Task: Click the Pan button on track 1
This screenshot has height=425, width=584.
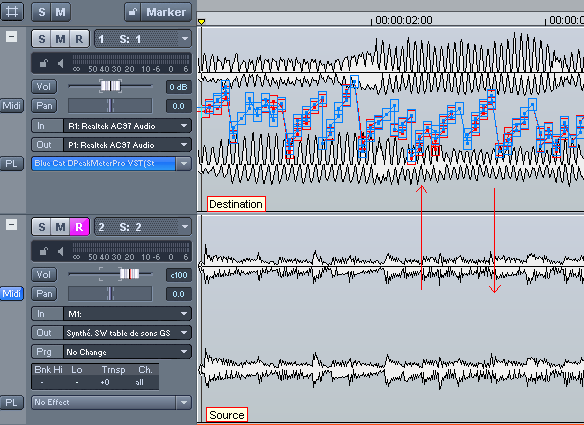Action: click(x=44, y=105)
